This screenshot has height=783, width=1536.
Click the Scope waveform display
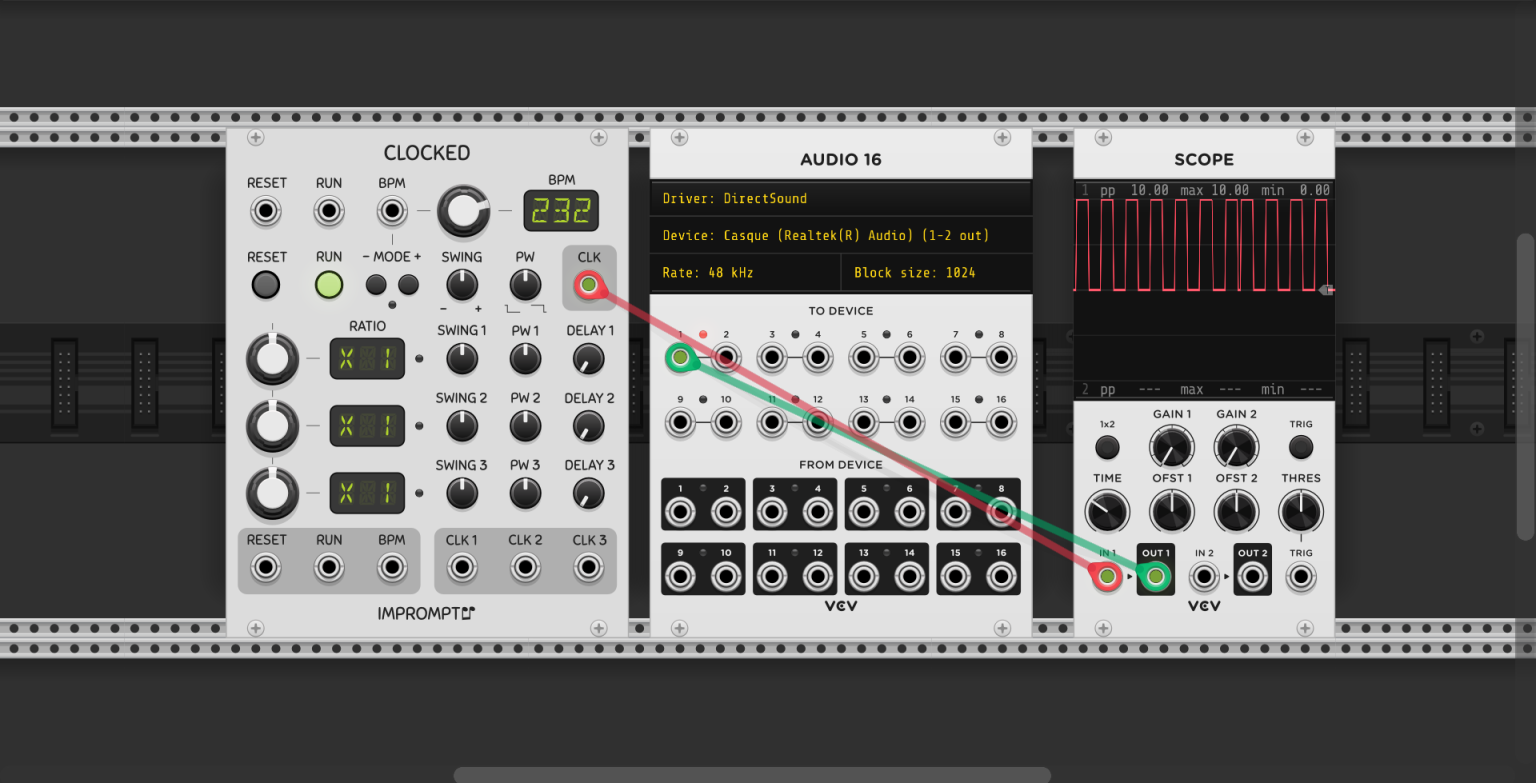point(1204,290)
